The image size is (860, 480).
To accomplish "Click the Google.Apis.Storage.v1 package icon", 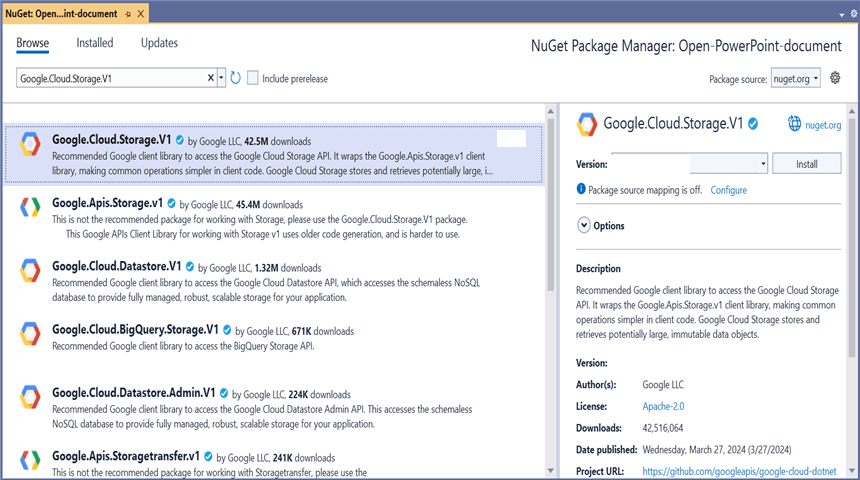I will [30, 207].
